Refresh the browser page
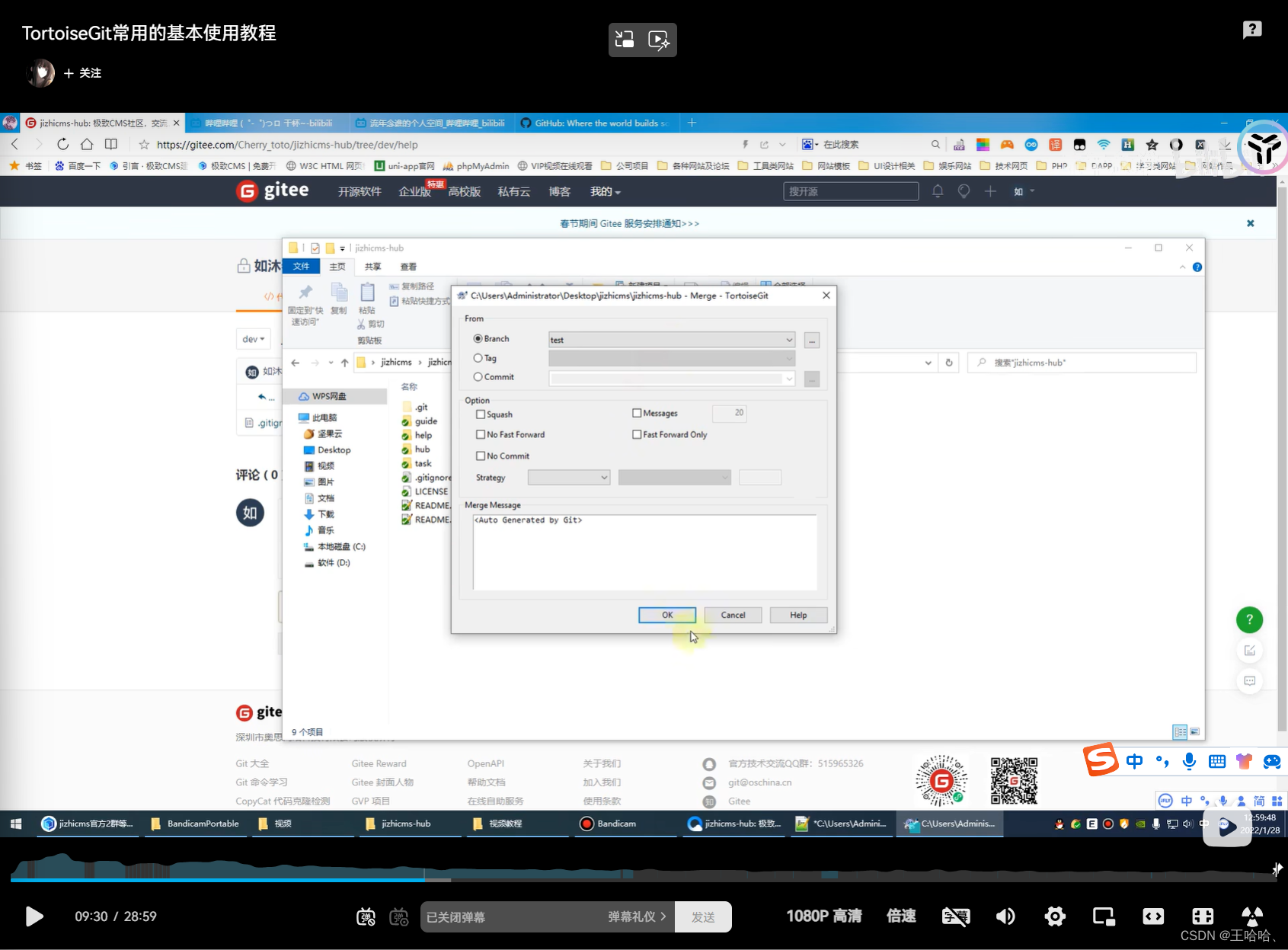1288x950 pixels. pyautogui.click(x=62, y=144)
